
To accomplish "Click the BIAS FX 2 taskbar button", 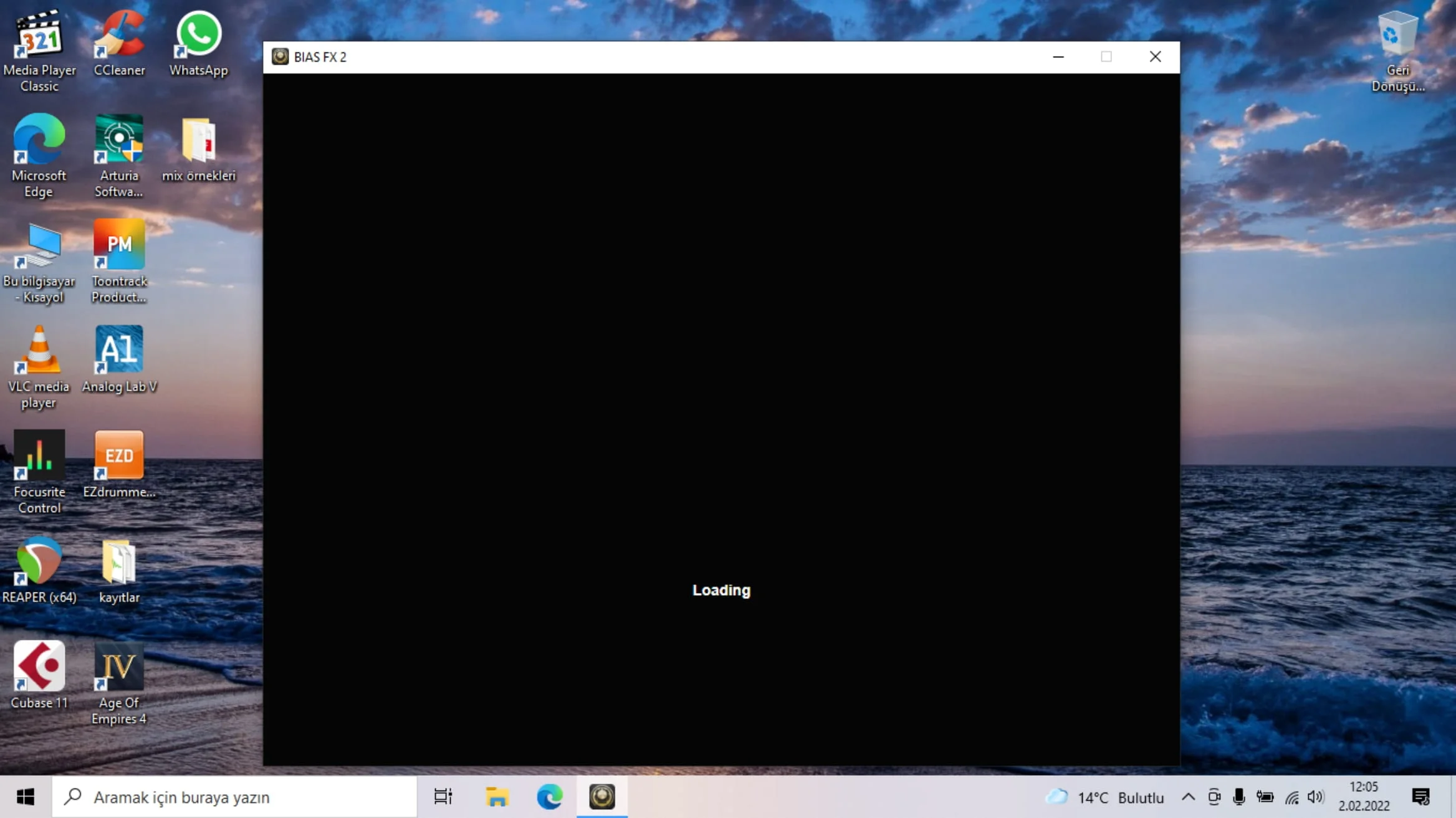I will [601, 797].
